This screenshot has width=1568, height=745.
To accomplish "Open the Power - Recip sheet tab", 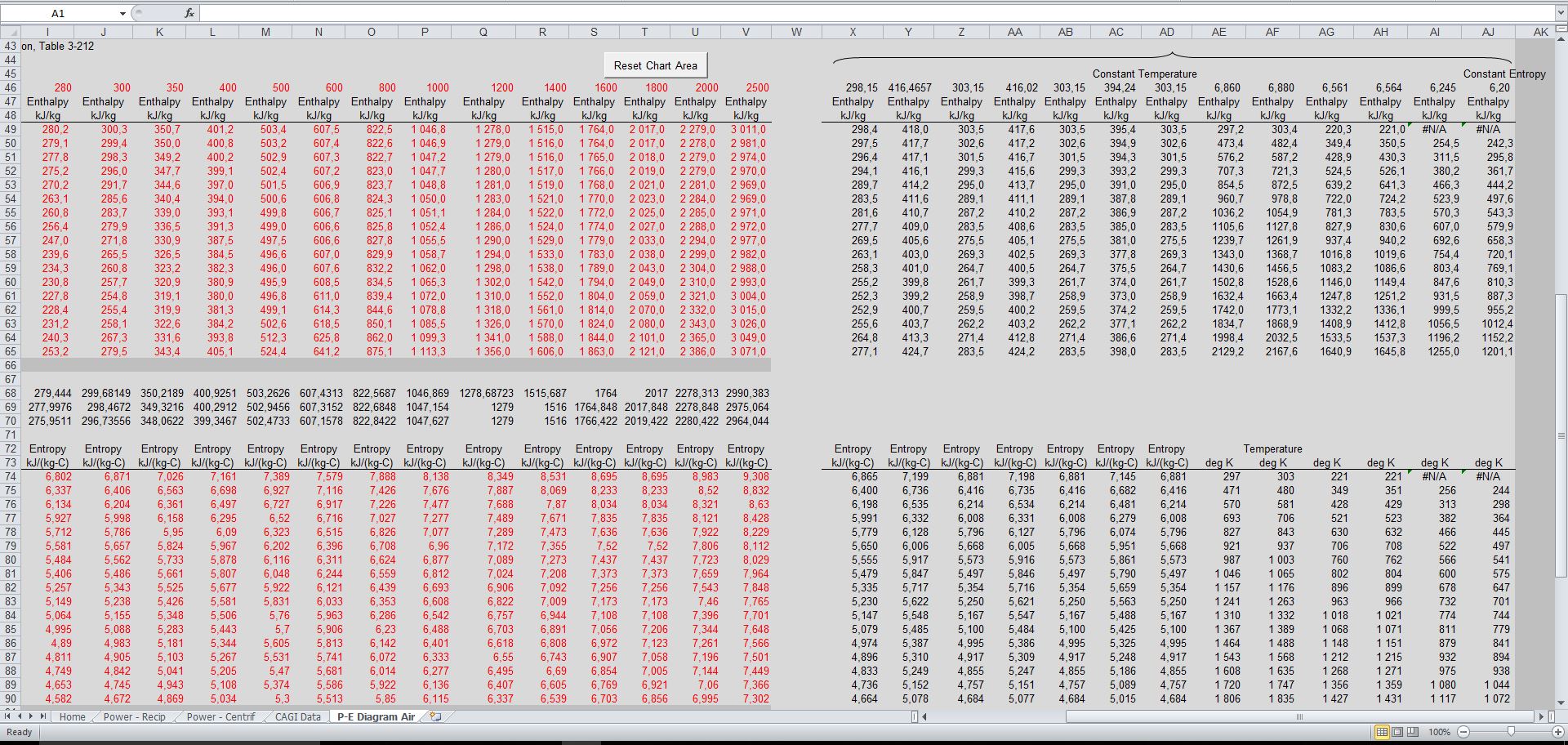I will (134, 716).
